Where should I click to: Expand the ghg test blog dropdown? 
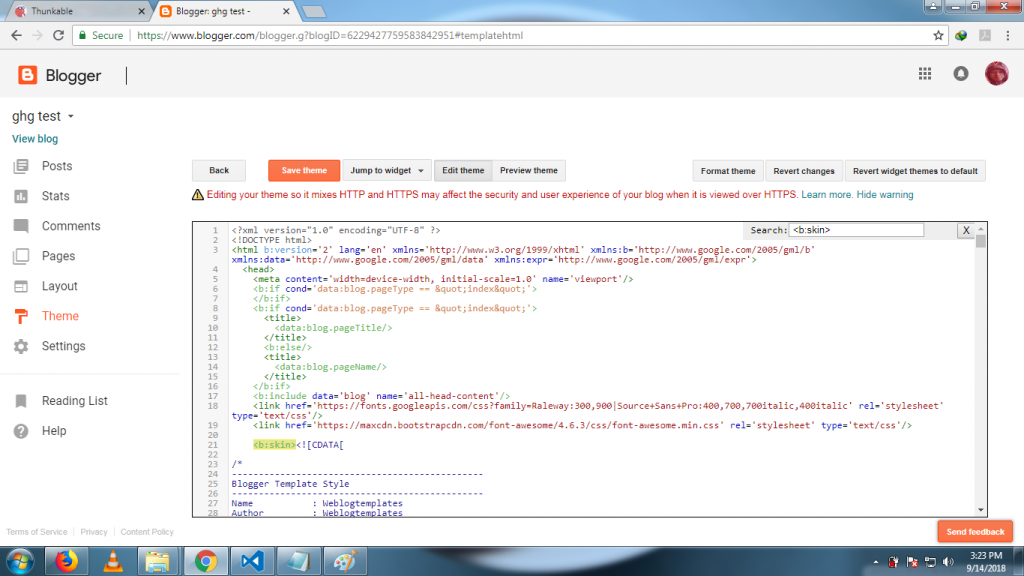pyautogui.click(x=71, y=117)
